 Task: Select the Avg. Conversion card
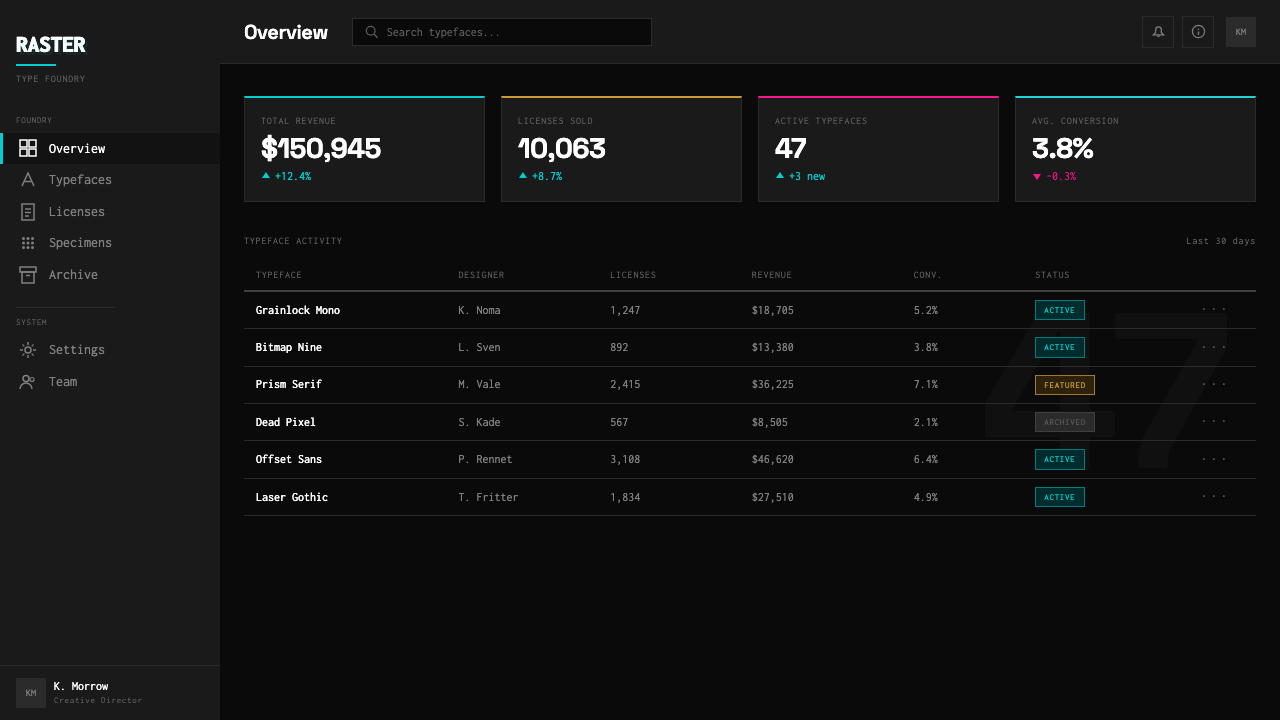pos(1135,149)
